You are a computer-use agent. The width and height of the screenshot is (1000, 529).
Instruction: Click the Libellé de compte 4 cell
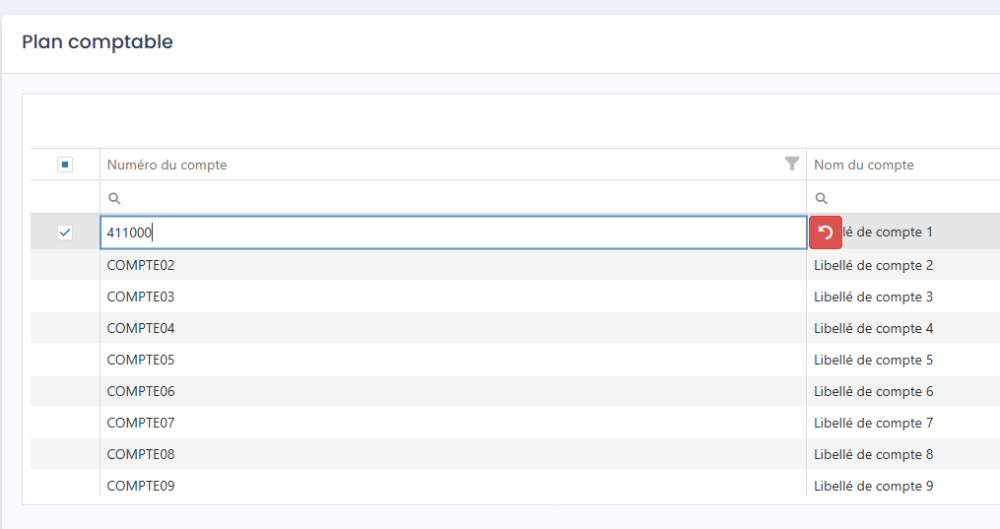[x=904, y=328]
